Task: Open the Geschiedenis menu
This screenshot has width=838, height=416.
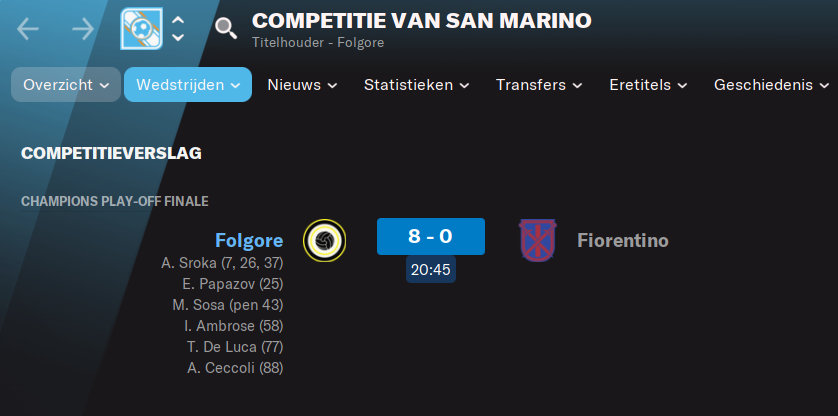Action: [771, 84]
